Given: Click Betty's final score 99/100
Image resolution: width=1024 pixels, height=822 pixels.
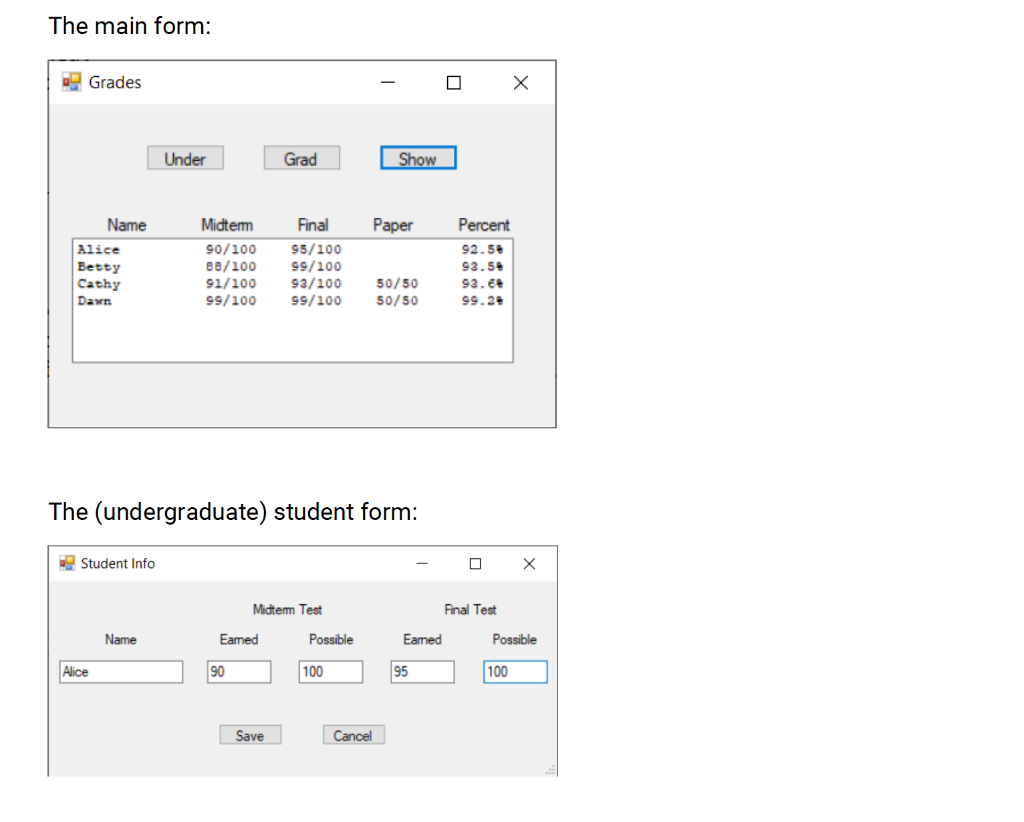Looking at the screenshot, I should click(x=316, y=266).
